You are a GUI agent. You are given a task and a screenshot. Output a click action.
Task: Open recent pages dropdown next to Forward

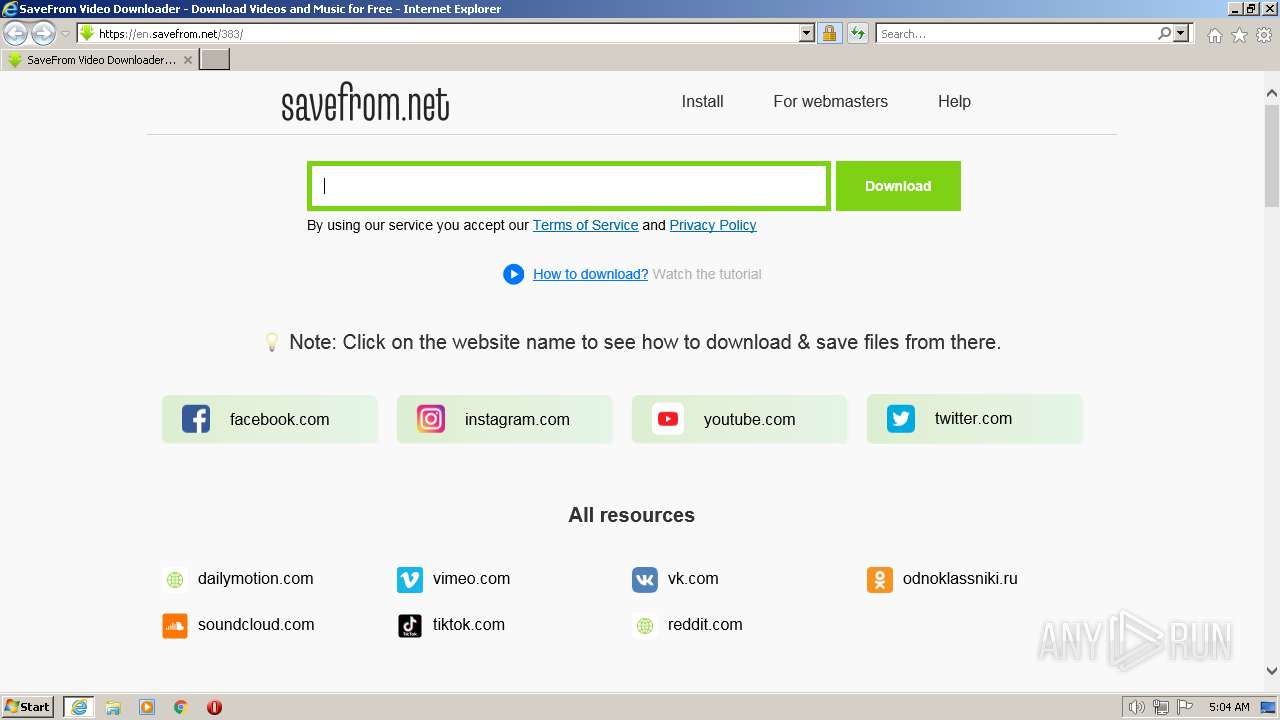pyautogui.click(x=65, y=33)
